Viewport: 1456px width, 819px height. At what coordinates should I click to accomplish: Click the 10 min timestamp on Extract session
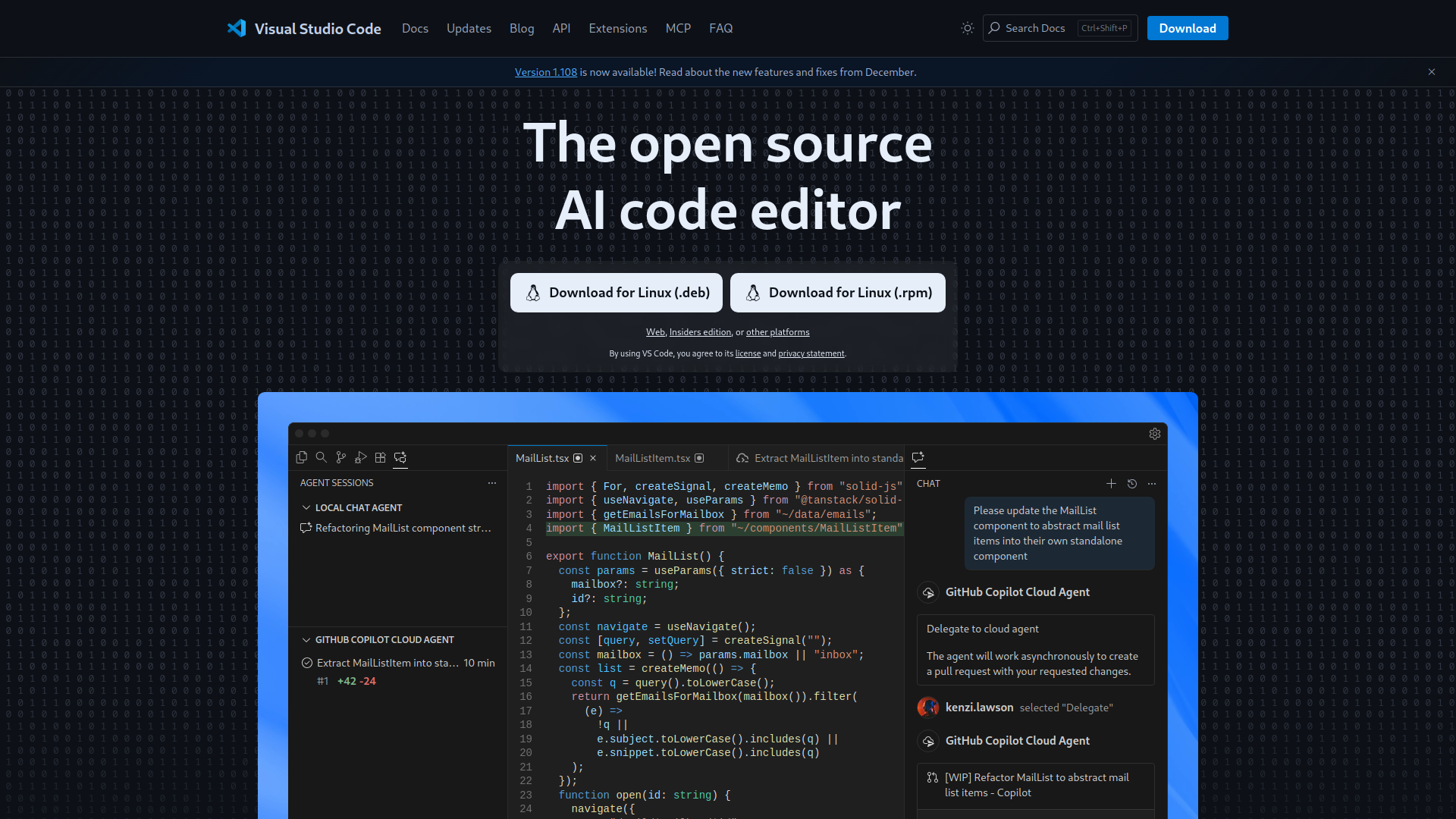479,663
